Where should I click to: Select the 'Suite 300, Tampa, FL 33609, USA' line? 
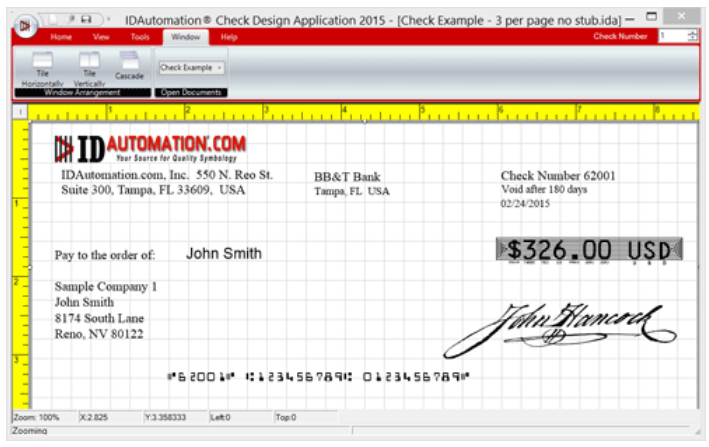click(x=153, y=190)
